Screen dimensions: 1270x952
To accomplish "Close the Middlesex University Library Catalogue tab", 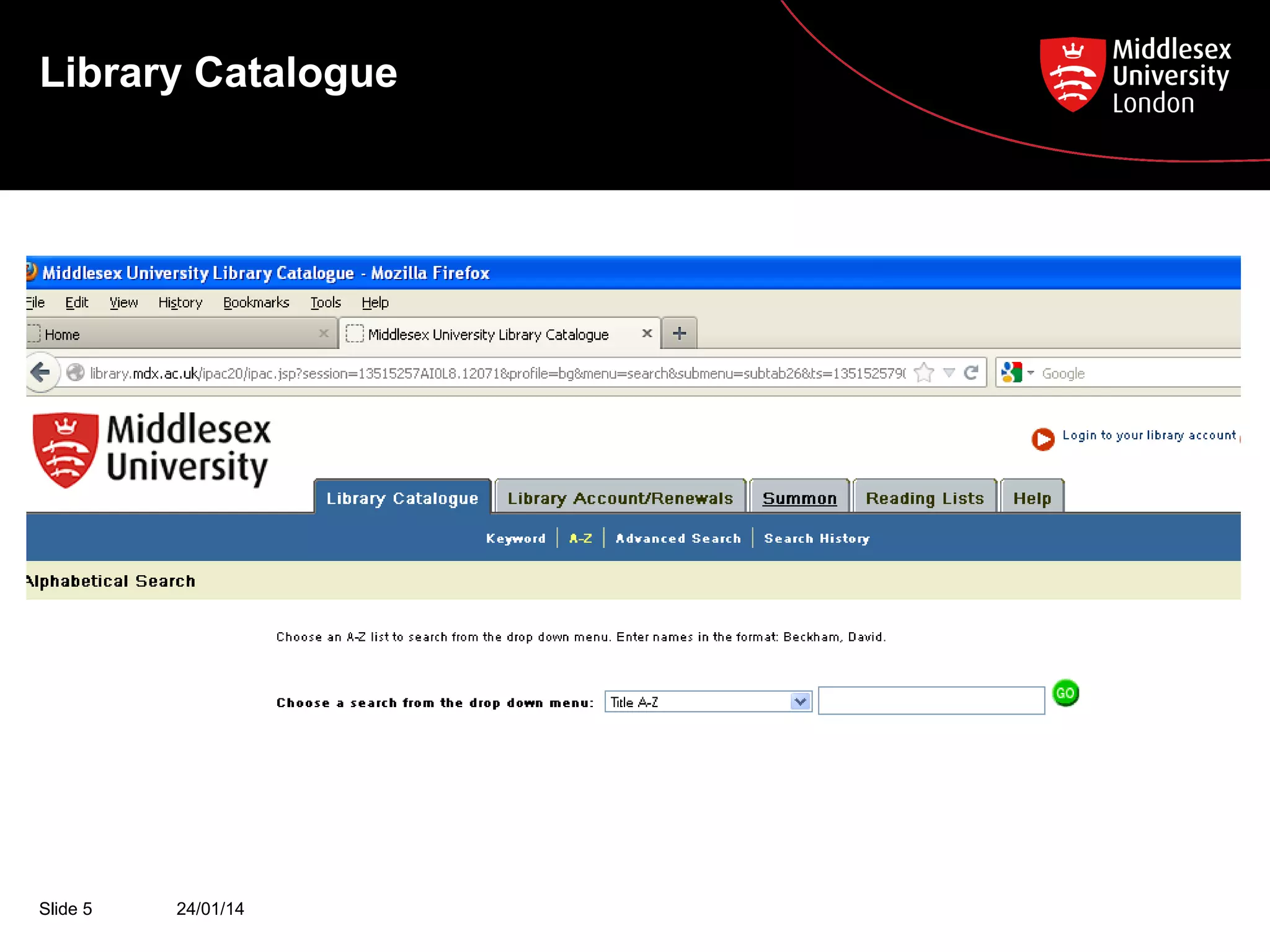I will tap(647, 333).
